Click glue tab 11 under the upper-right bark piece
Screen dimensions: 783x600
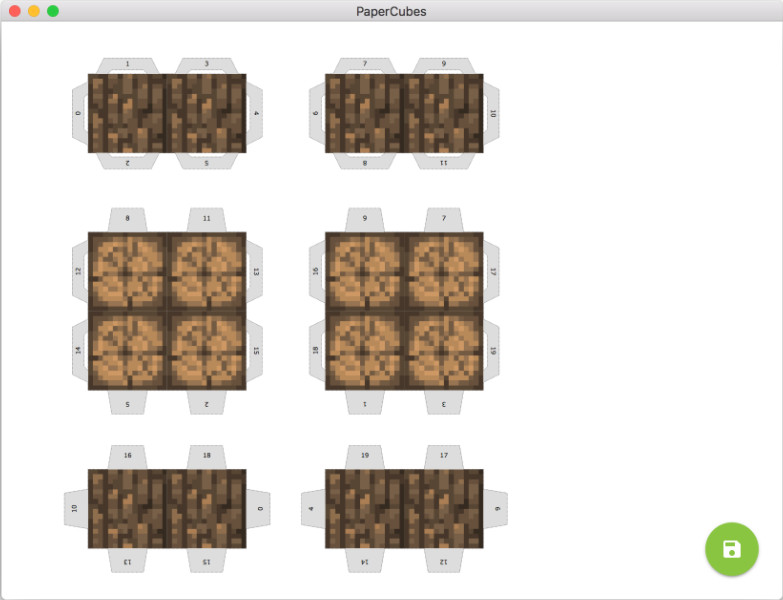click(443, 161)
